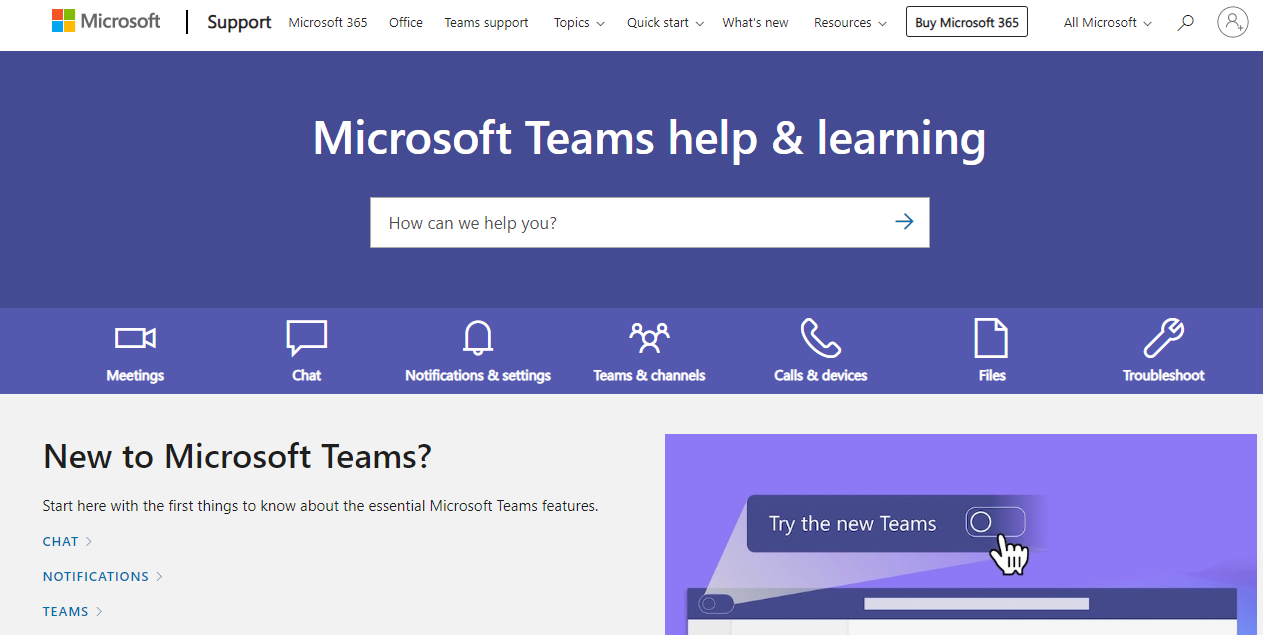The height and width of the screenshot is (635, 1263).
Task: Select the Files help icon
Action: tap(991, 350)
